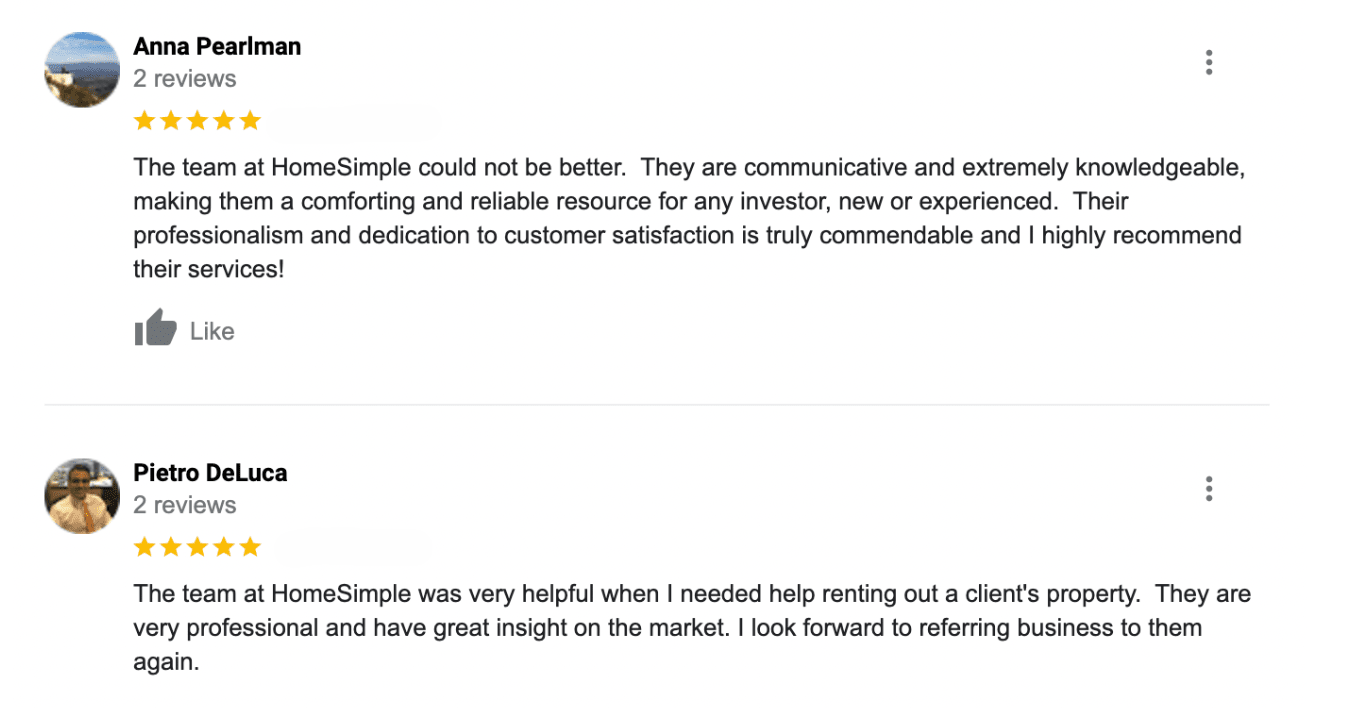Click the thumbs-up icon on Anna's review
The height and width of the screenshot is (708, 1350).
point(155,329)
